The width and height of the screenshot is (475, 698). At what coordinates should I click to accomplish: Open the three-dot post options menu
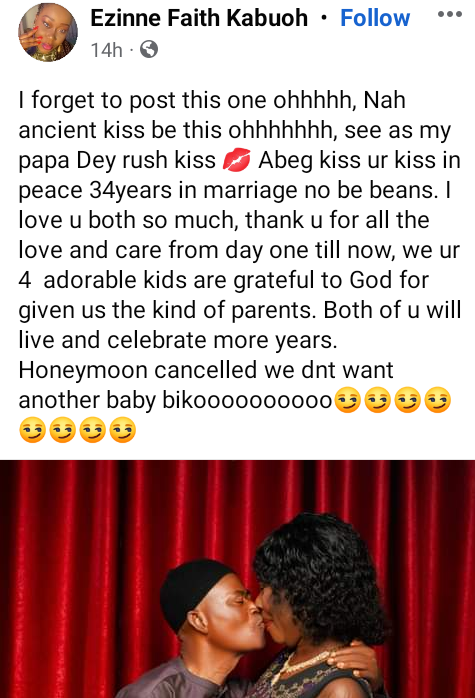click(450, 14)
